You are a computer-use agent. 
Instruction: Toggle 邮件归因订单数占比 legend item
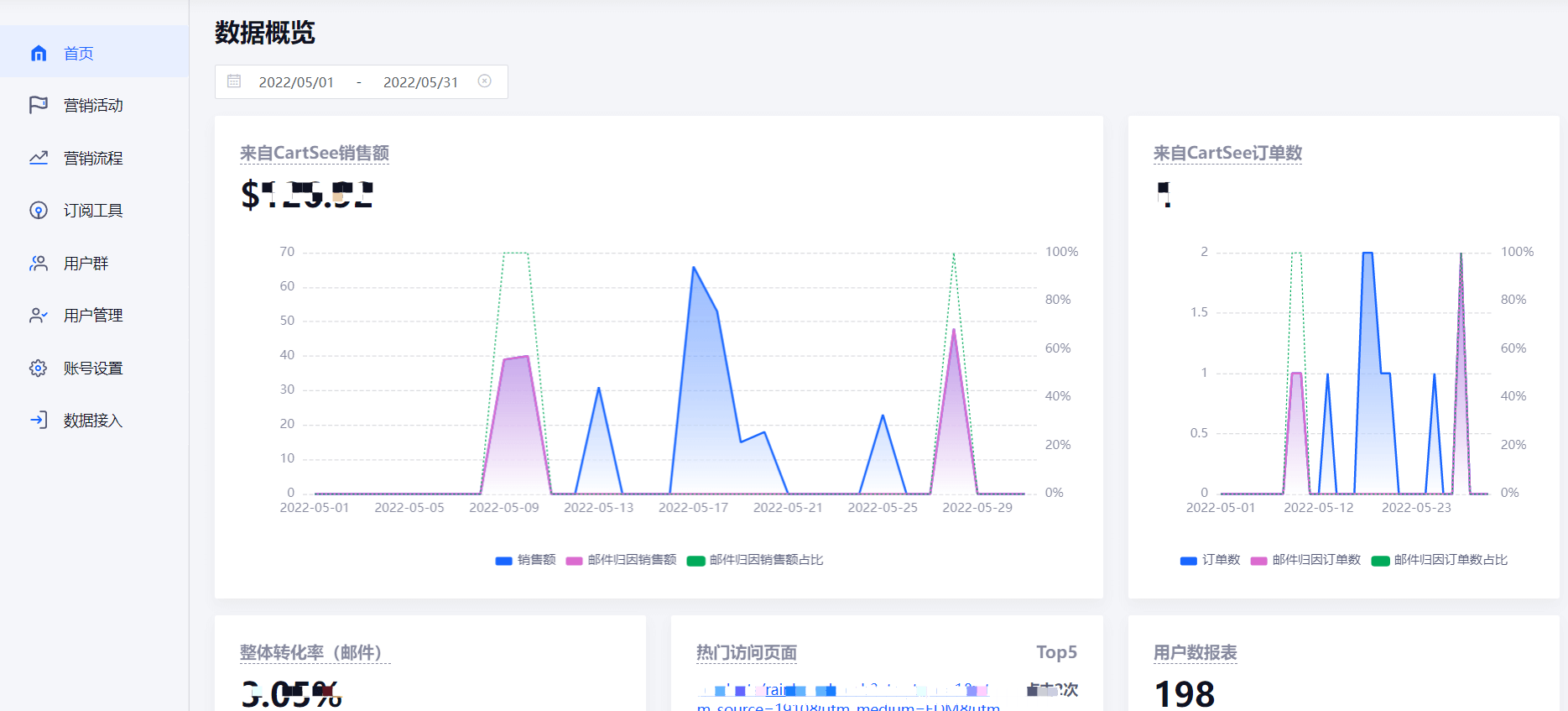1440,560
